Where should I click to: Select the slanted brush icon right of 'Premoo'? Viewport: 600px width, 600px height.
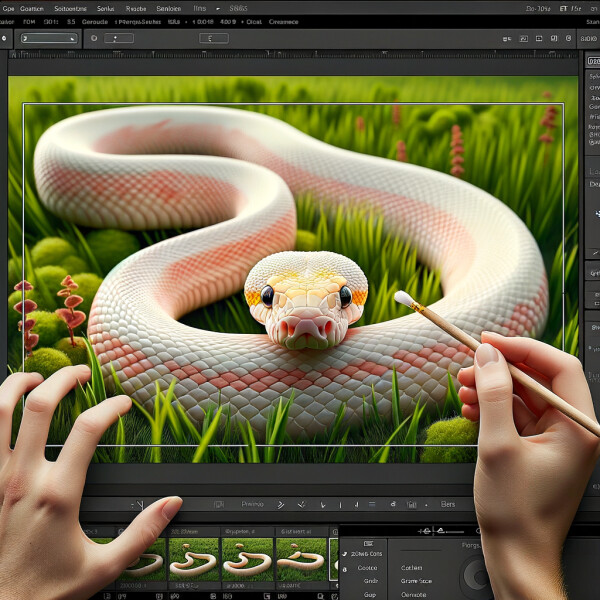(280, 505)
